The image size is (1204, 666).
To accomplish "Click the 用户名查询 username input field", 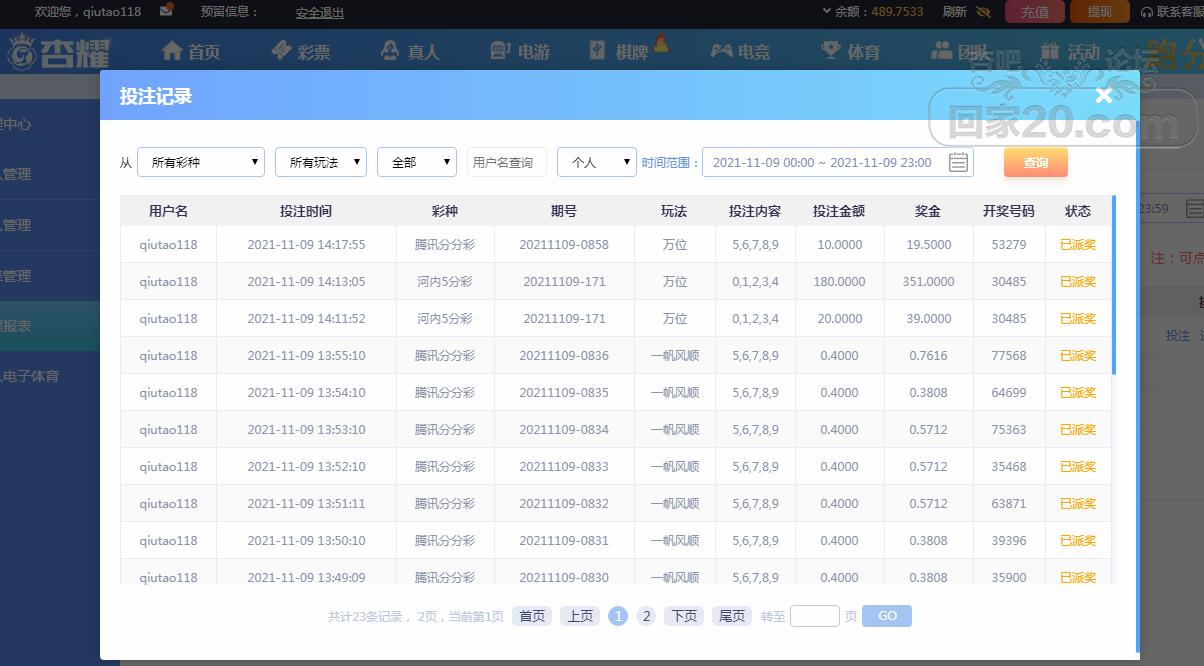I will click(506, 162).
